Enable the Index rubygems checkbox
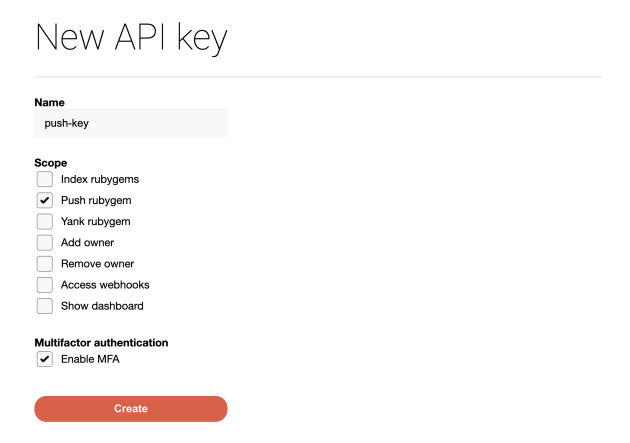The height and width of the screenshot is (443, 630). coord(44,179)
